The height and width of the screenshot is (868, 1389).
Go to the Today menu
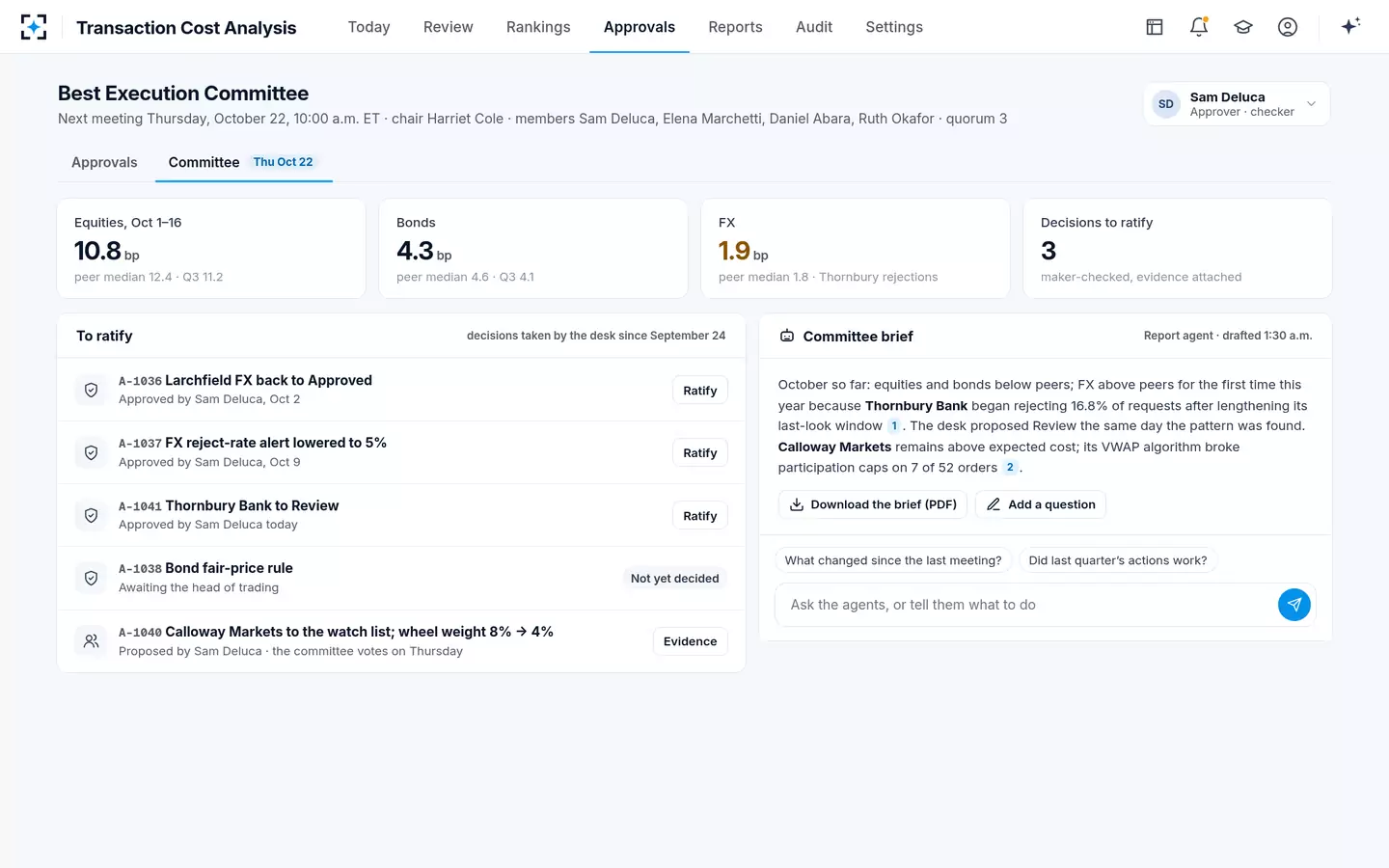click(x=368, y=27)
